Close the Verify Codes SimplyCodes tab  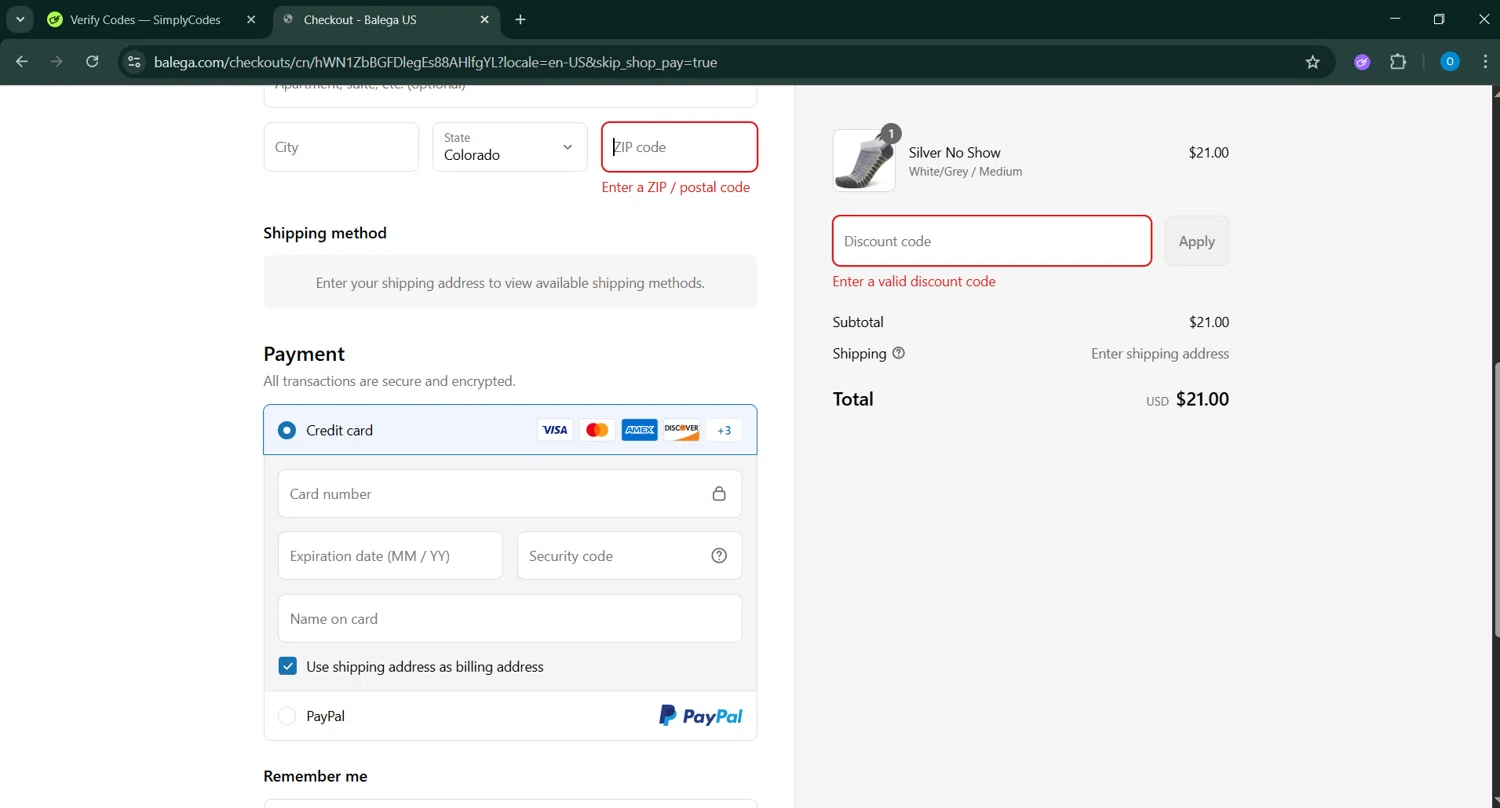click(251, 19)
